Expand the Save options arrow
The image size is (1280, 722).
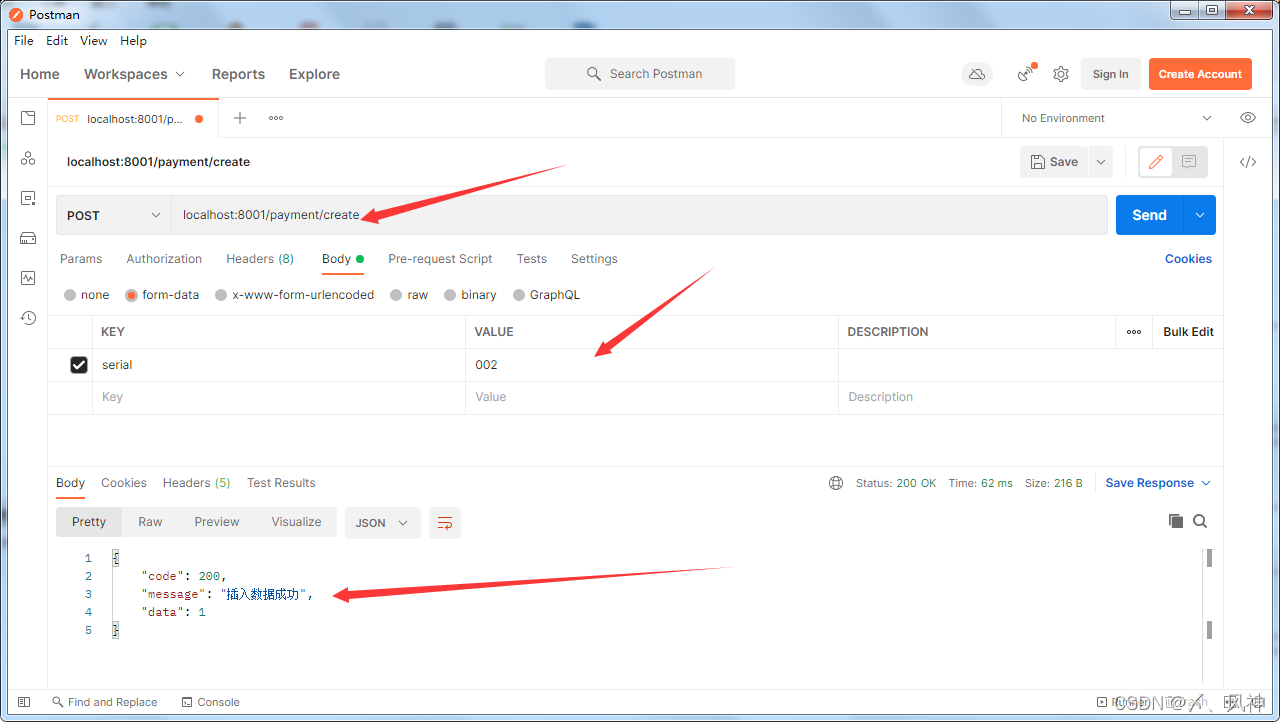pos(1101,162)
